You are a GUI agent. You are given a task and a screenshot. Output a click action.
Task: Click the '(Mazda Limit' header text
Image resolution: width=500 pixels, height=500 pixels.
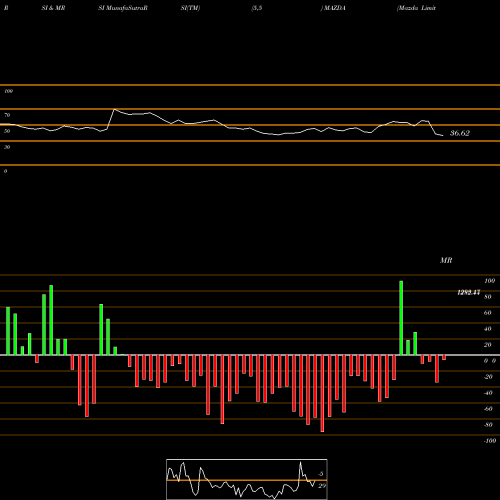[416, 8]
